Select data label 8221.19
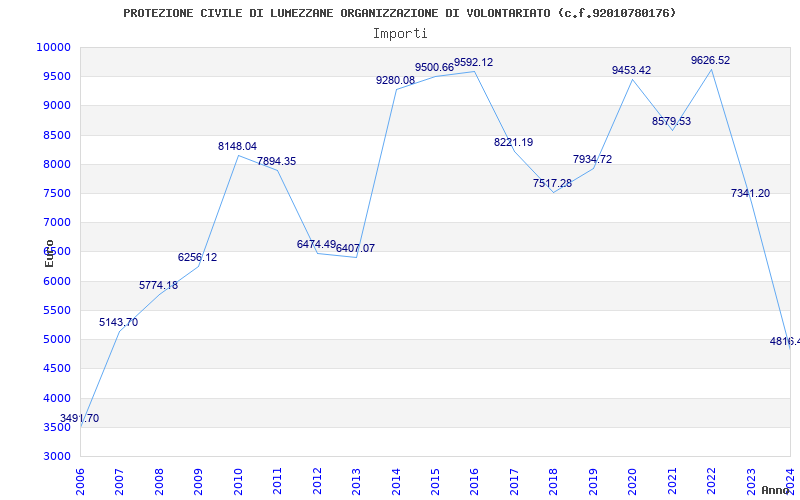Image resolution: width=800 pixels, height=500 pixels. pos(513,142)
